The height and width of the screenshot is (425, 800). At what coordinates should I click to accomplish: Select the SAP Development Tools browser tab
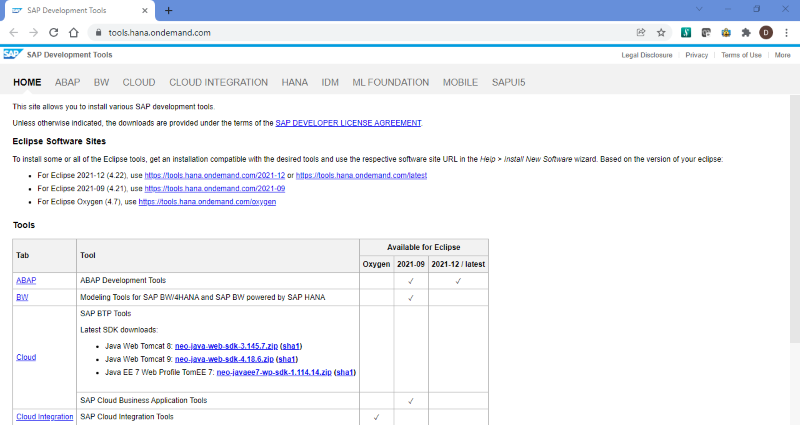pyautogui.click(x=79, y=10)
